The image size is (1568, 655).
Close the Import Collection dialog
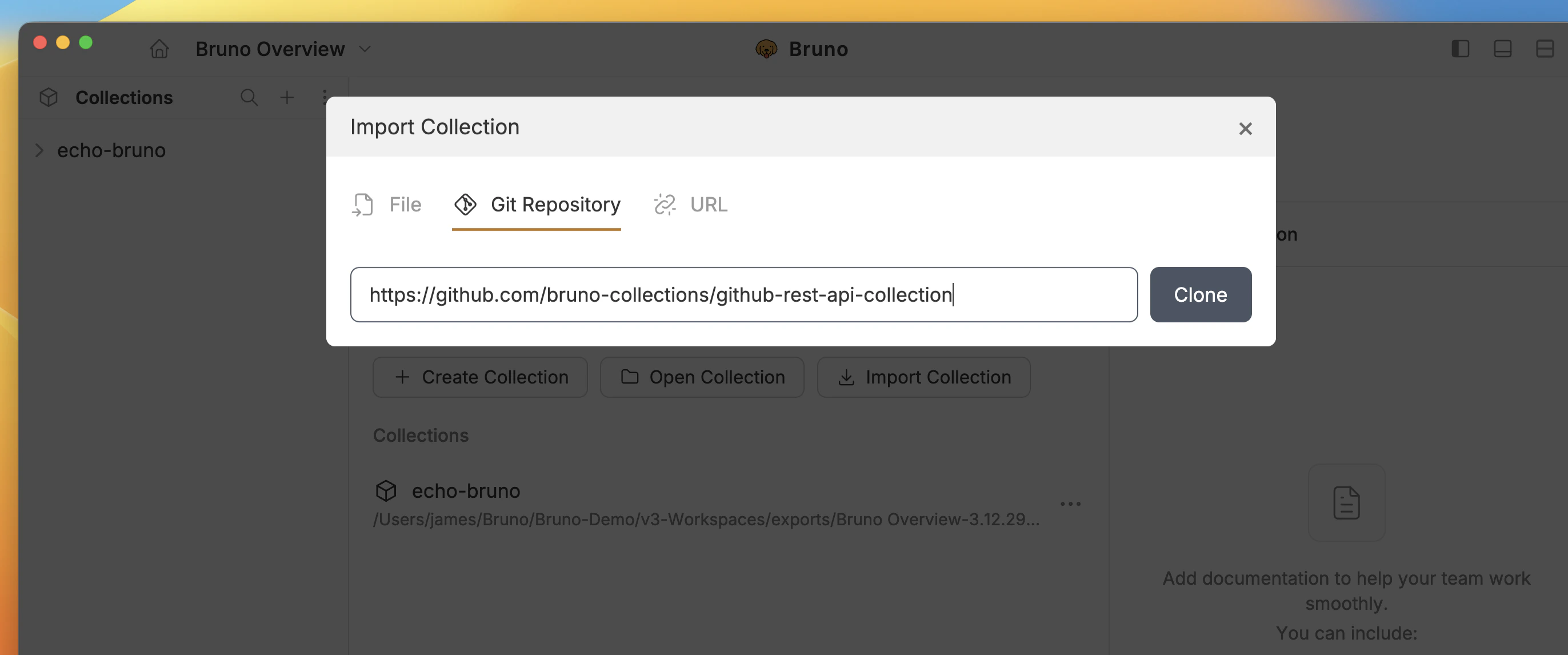(x=1245, y=129)
